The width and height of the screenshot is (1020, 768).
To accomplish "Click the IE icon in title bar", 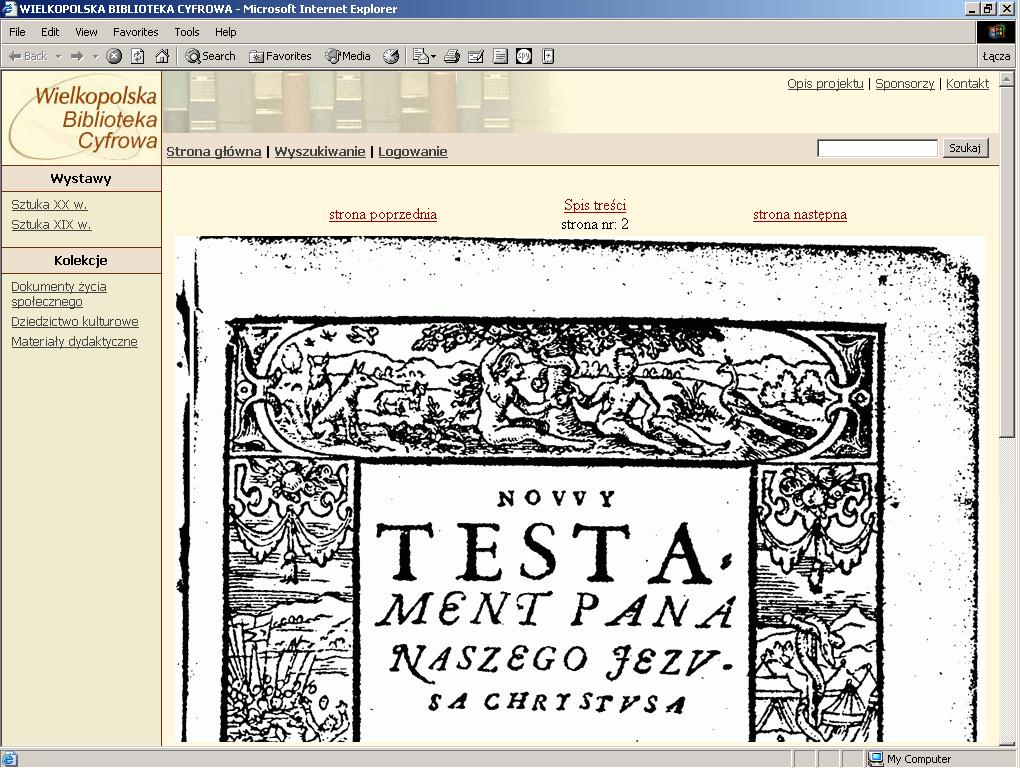I will tap(9, 8).
